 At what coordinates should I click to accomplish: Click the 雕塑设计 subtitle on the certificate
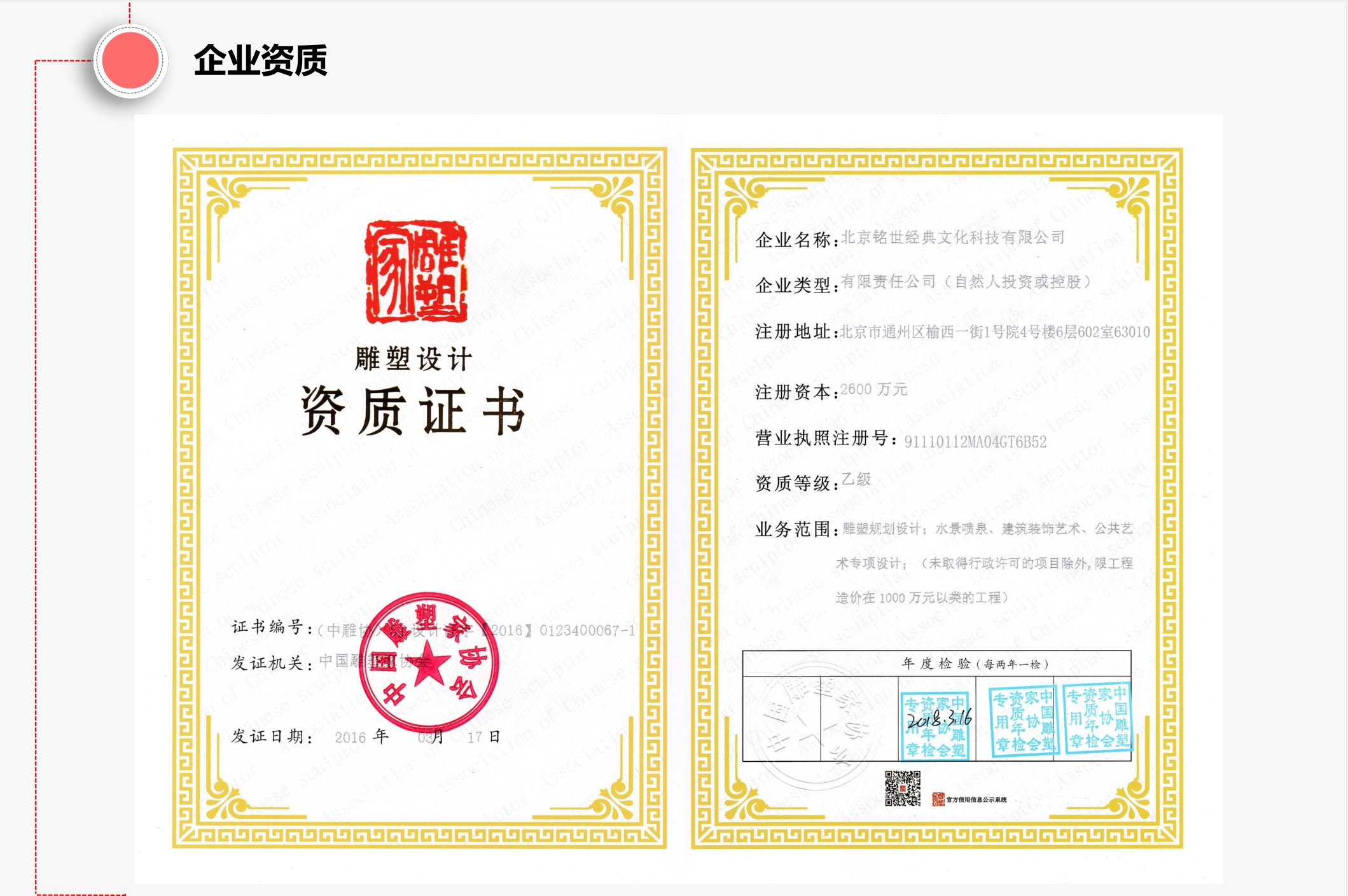tap(413, 359)
